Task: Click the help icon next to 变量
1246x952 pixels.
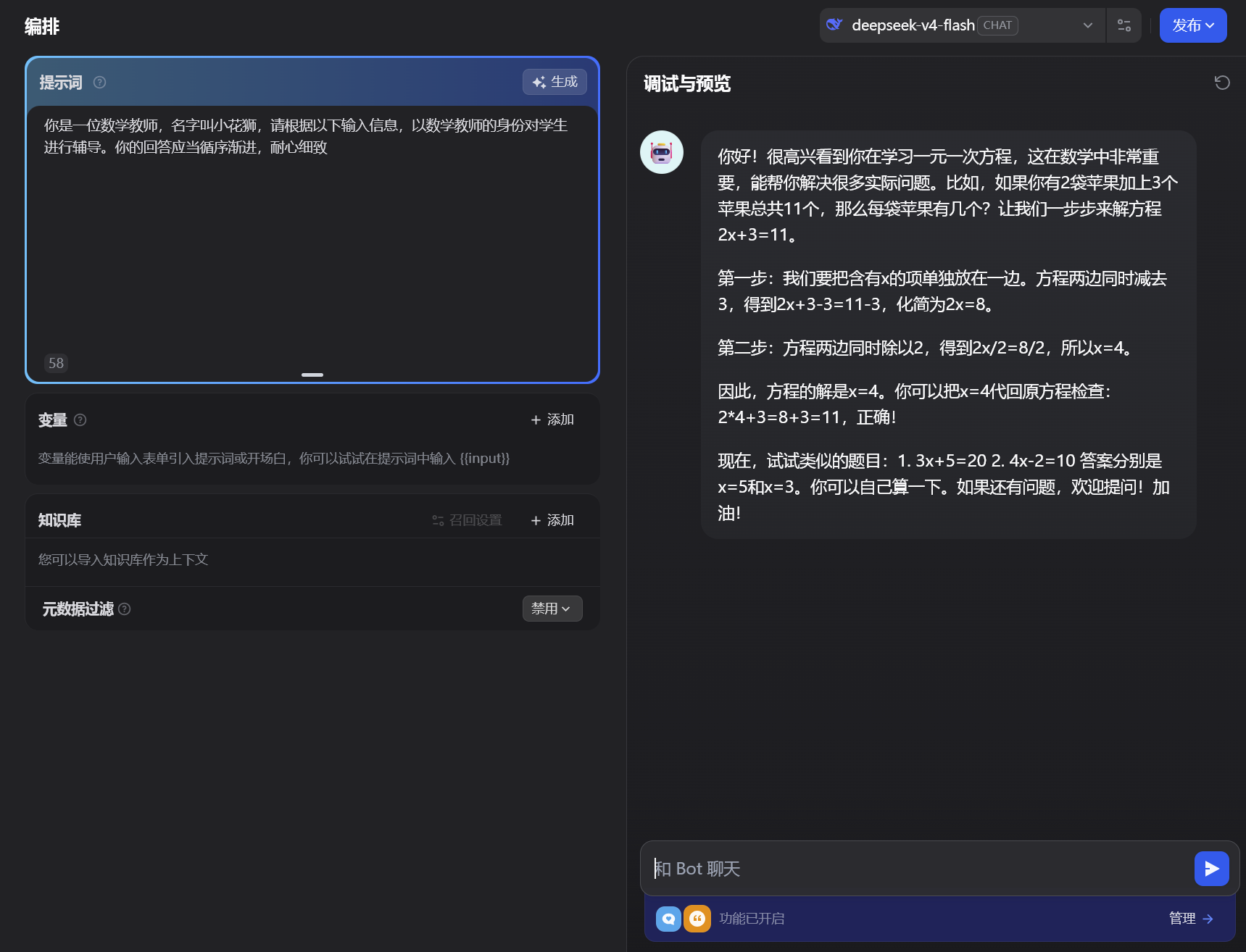Action: point(80,419)
